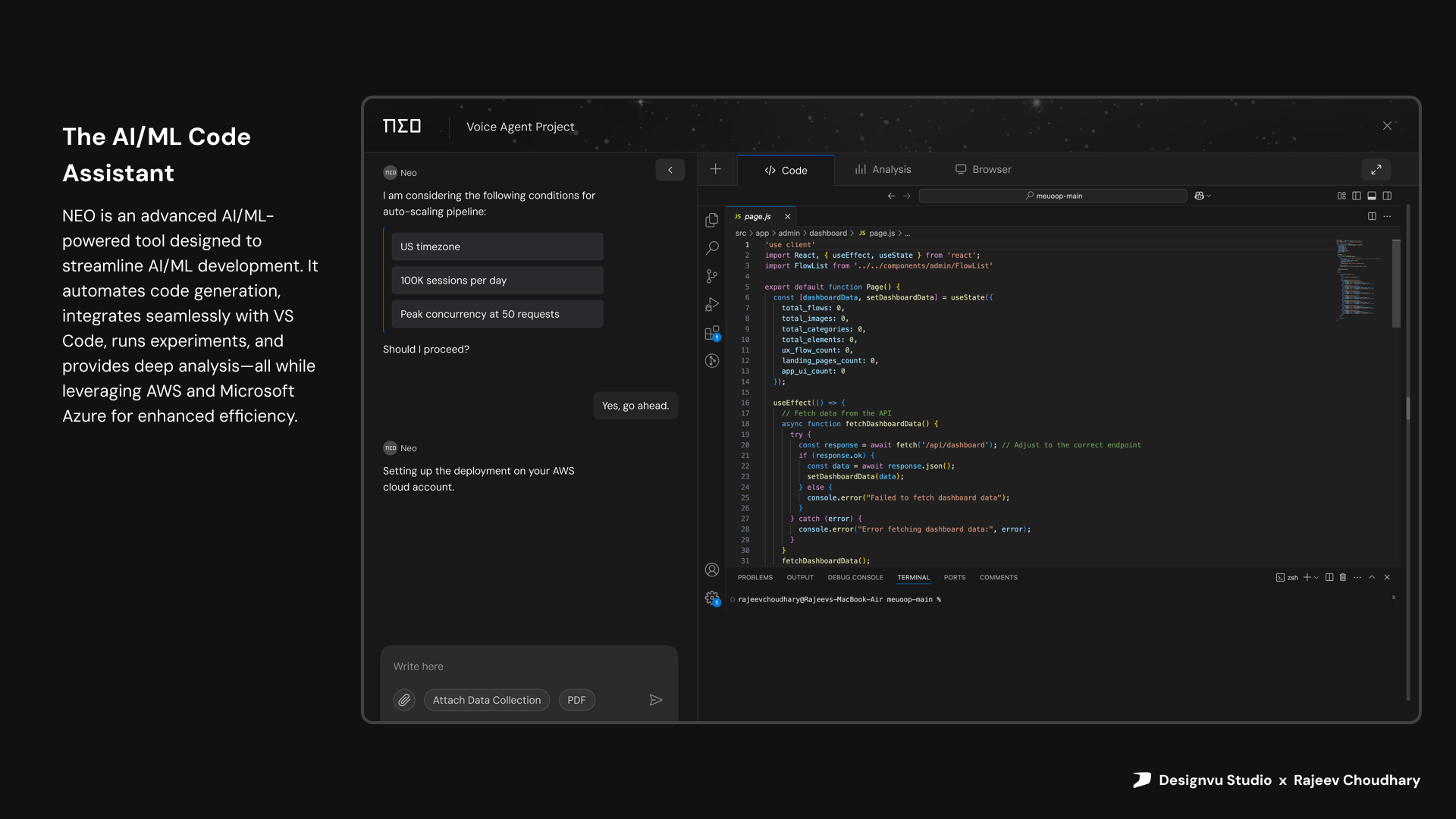
Task: Open the Extensions icon in activity bar
Action: [x=711, y=333]
